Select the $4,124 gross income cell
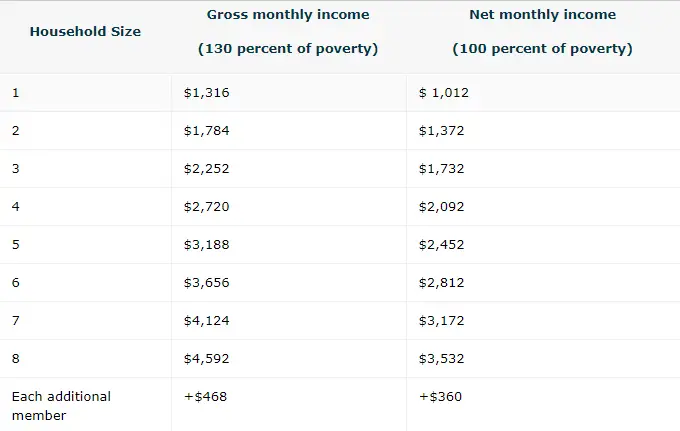 (207, 321)
